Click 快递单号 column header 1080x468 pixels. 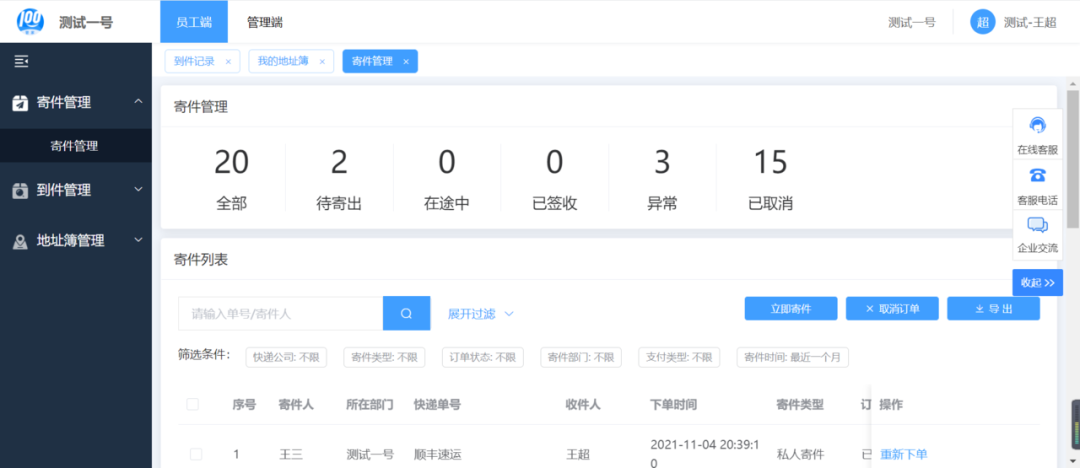437,405
